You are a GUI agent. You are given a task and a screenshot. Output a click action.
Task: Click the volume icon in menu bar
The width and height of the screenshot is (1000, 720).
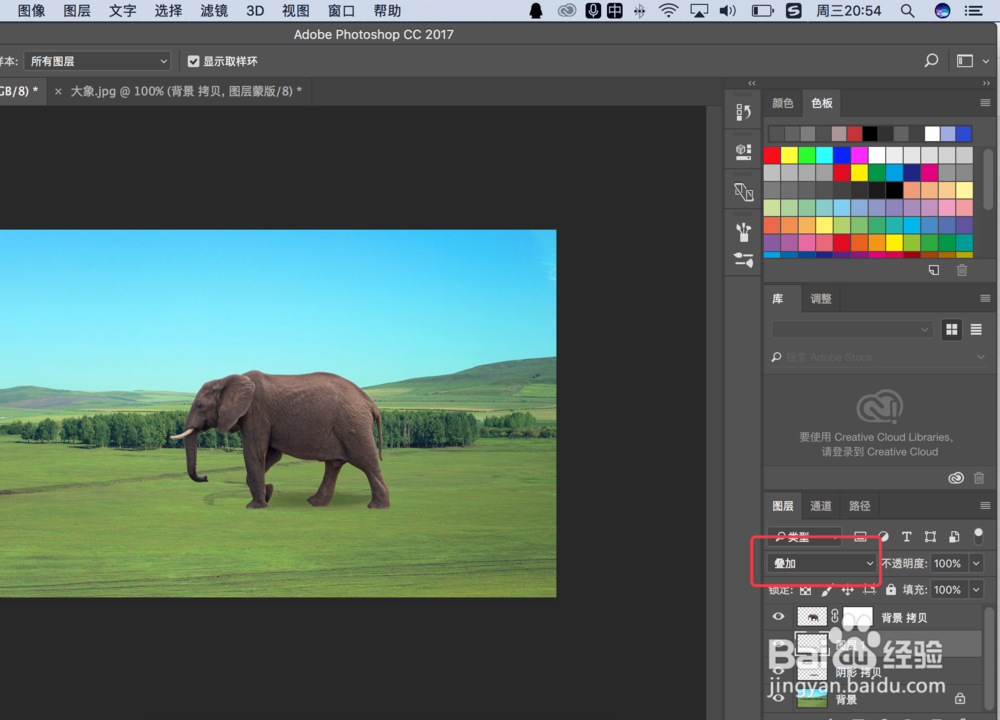point(728,11)
